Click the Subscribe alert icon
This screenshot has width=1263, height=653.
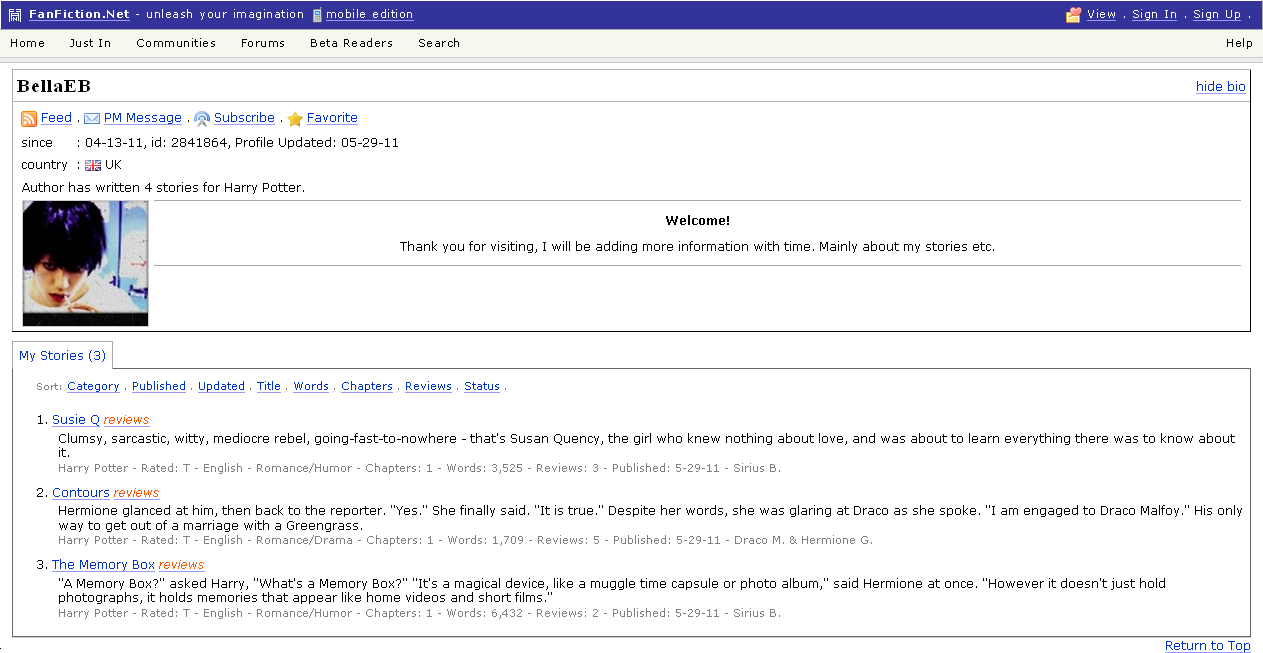click(x=202, y=119)
